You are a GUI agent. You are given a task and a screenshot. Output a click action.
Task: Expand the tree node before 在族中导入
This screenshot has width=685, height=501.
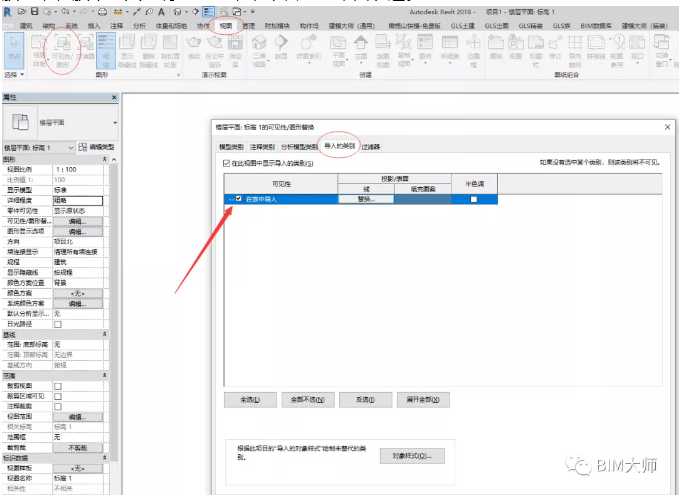point(231,200)
